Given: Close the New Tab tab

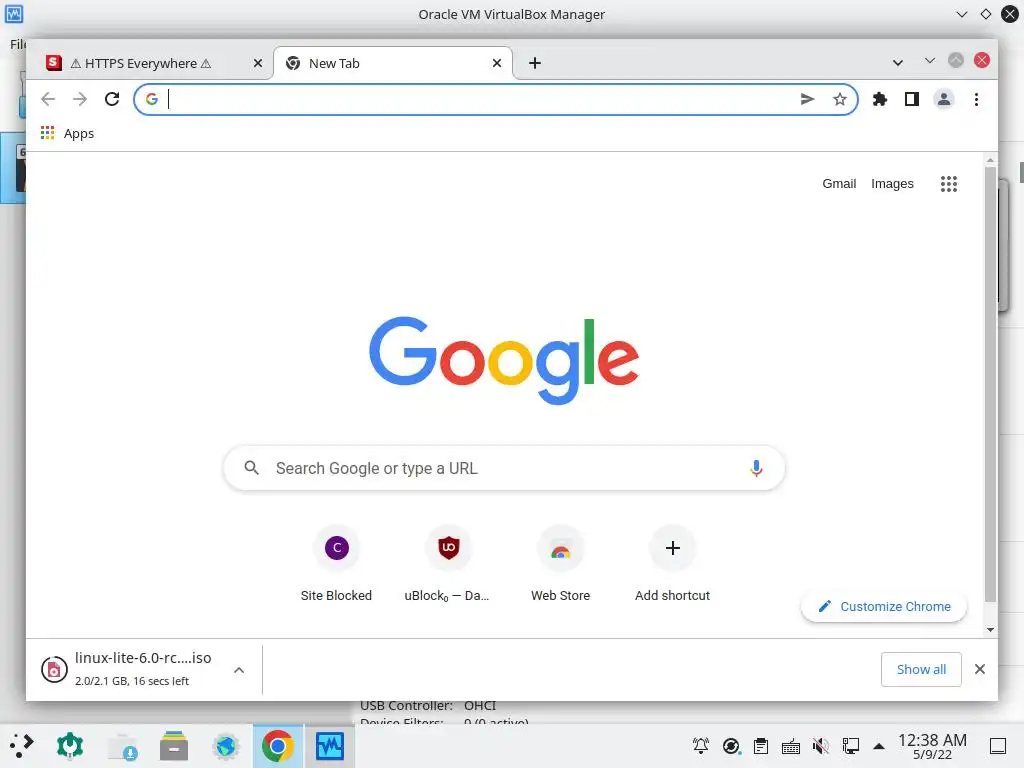Looking at the screenshot, I should tap(497, 63).
